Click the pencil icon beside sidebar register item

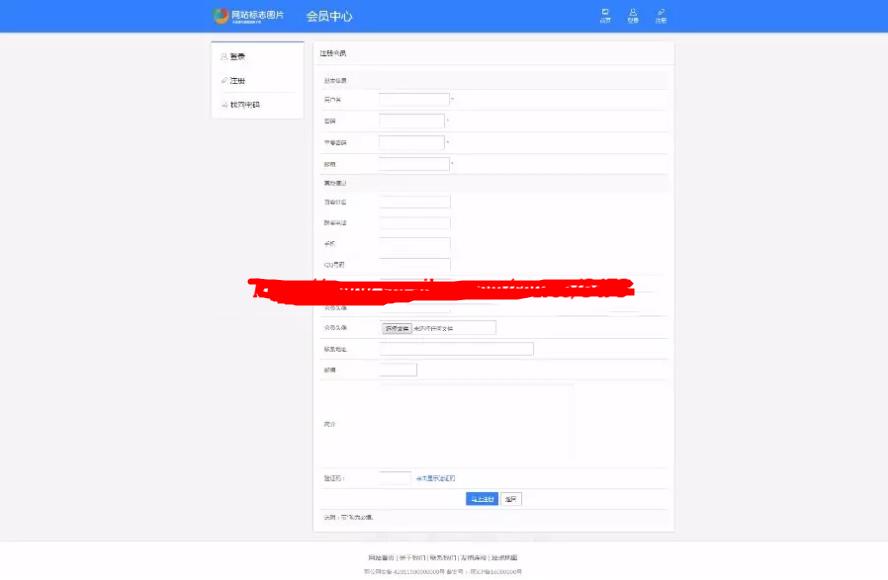tap(222, 80)
